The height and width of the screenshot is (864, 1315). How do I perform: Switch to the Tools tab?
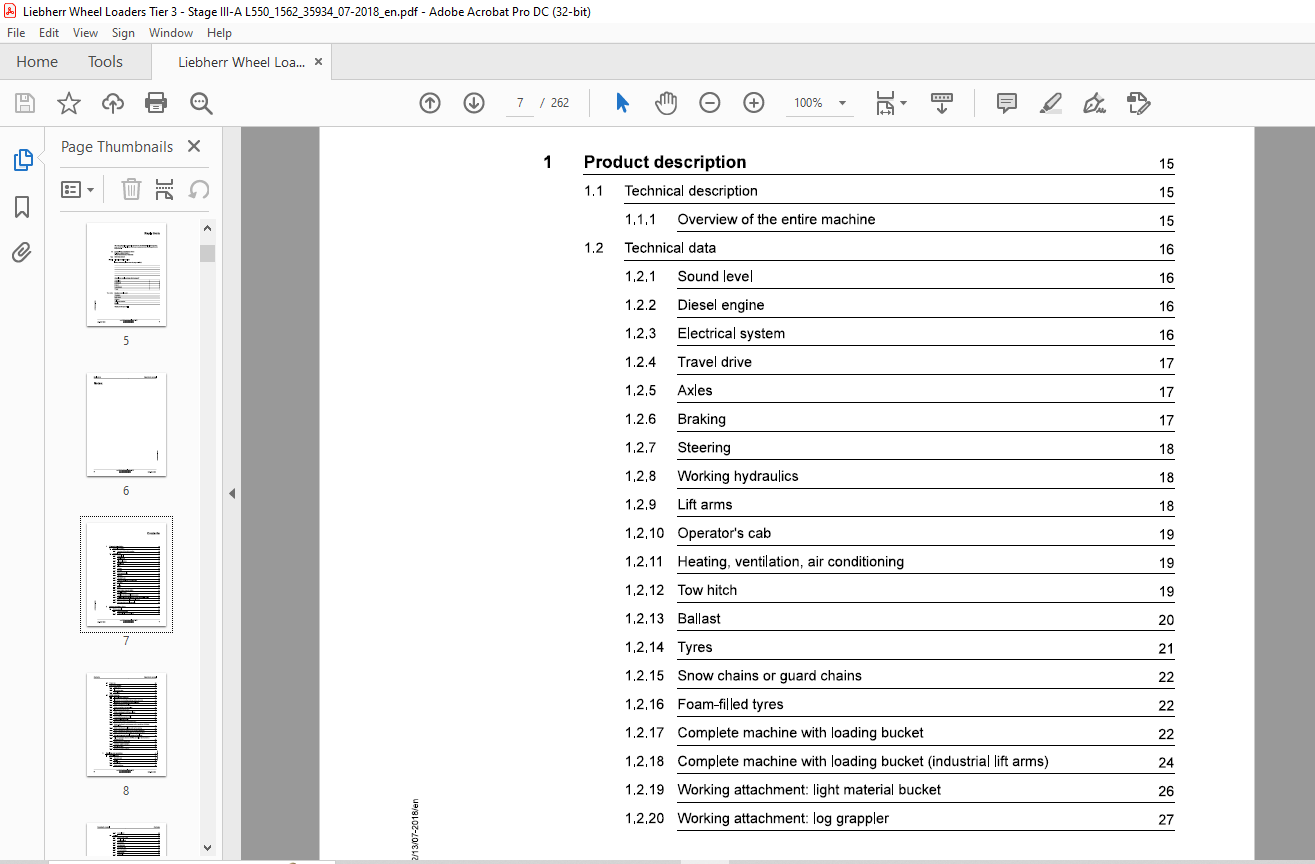click(105, 62)
